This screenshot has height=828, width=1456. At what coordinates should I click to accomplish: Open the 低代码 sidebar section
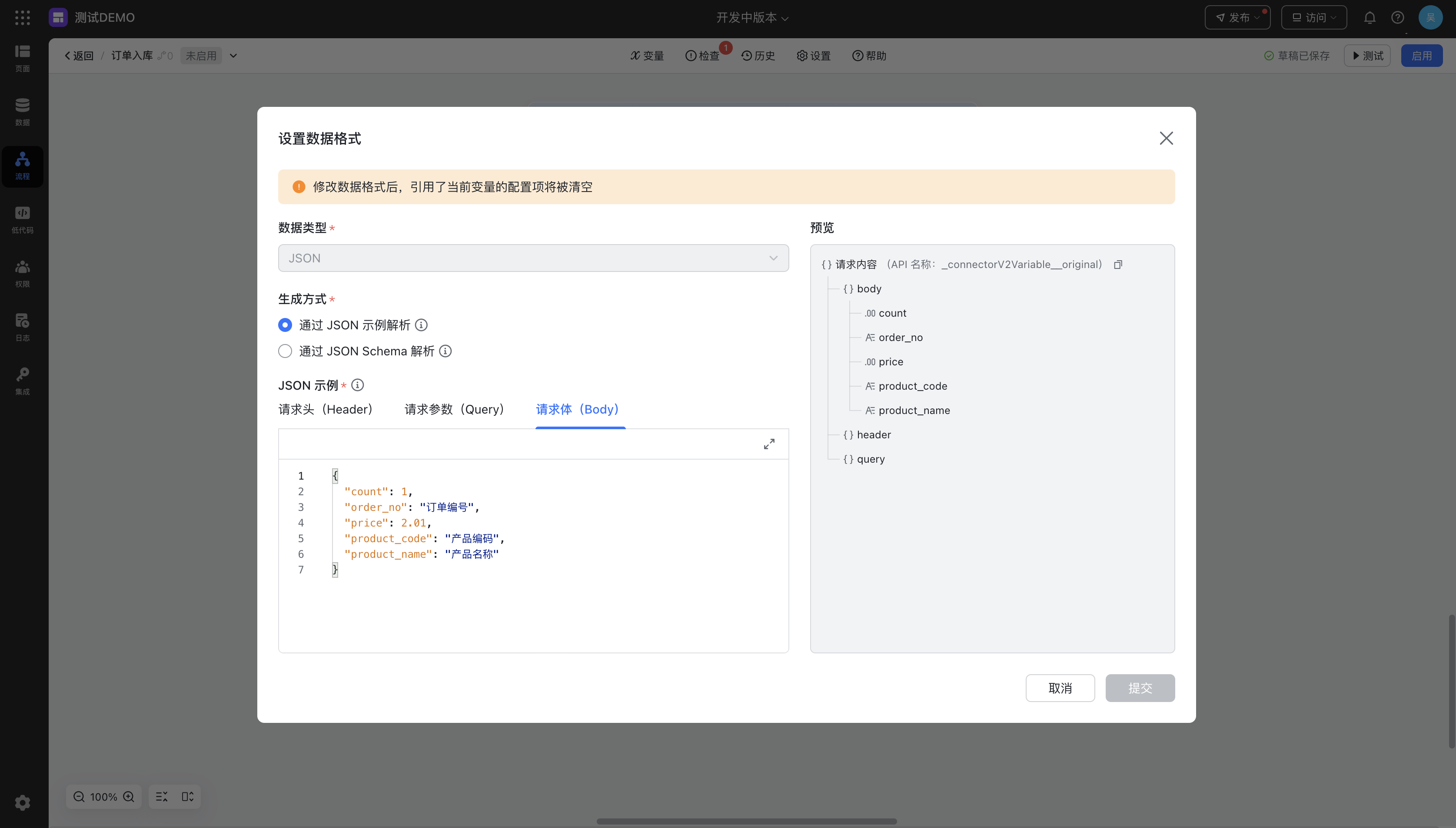tap(22, 220)
